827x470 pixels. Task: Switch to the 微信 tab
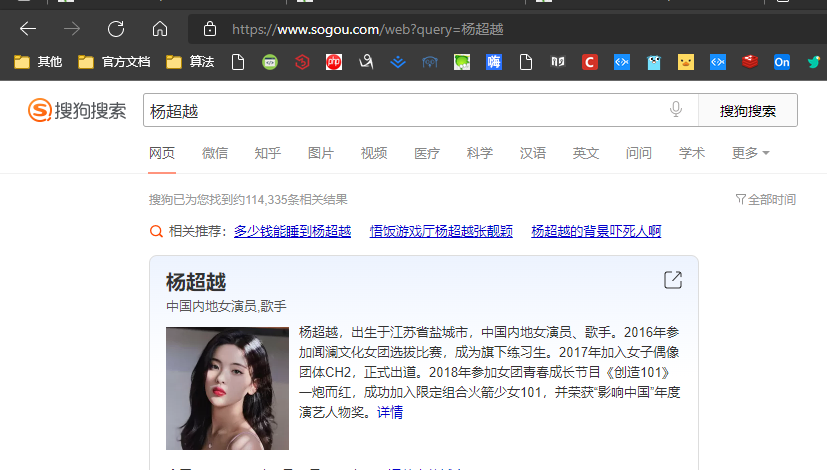(215, 153)
